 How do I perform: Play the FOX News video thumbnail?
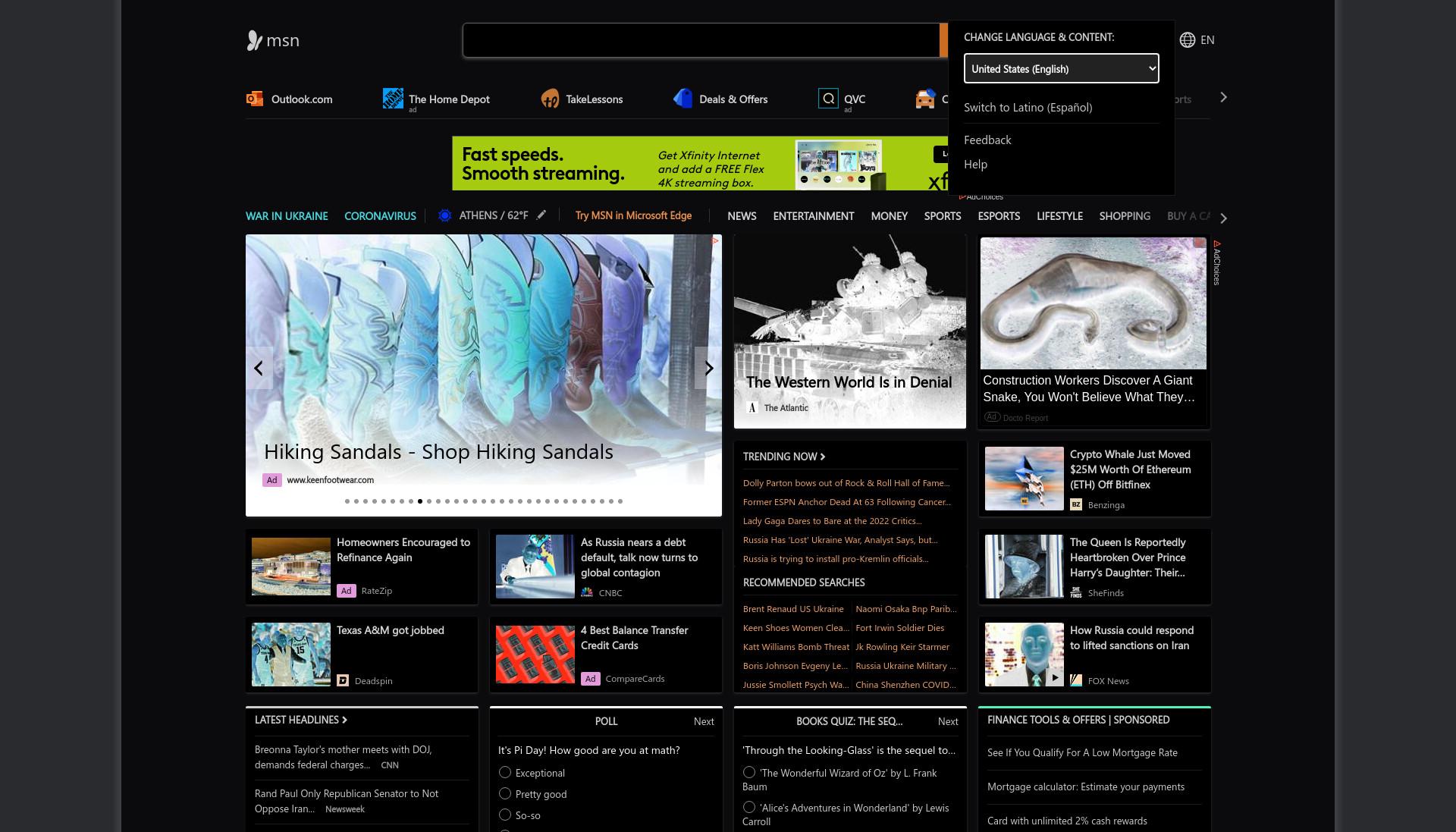point(1055,677)
